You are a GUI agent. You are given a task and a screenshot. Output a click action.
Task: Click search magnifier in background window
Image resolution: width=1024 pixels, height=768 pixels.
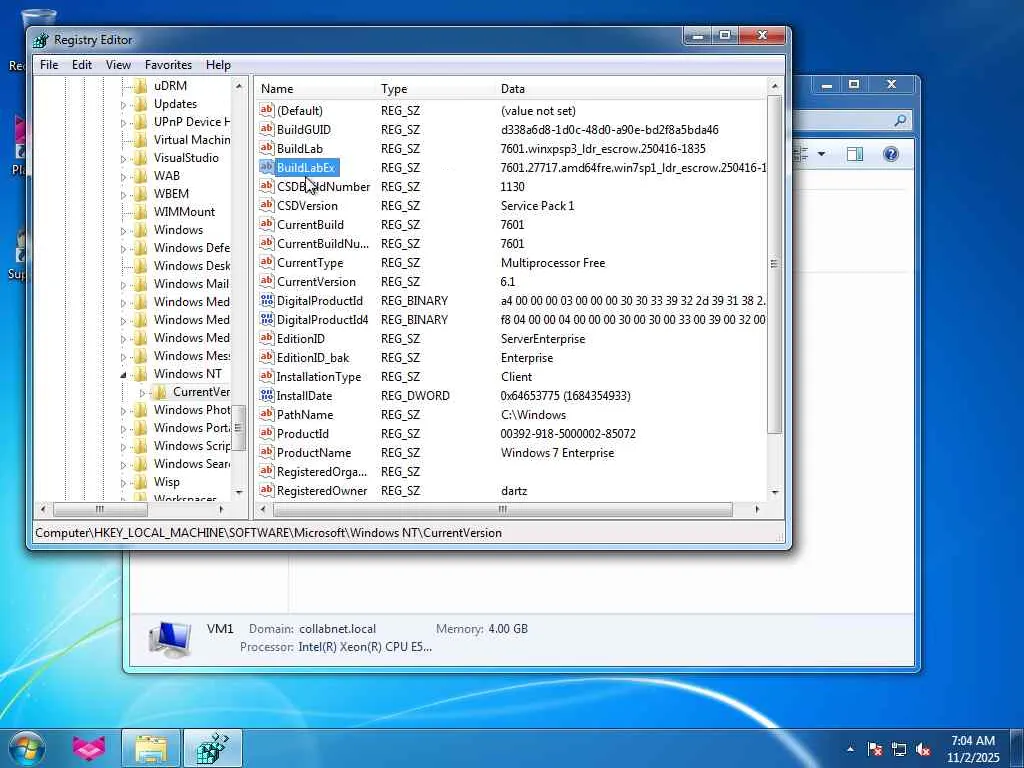coord(900,120)
